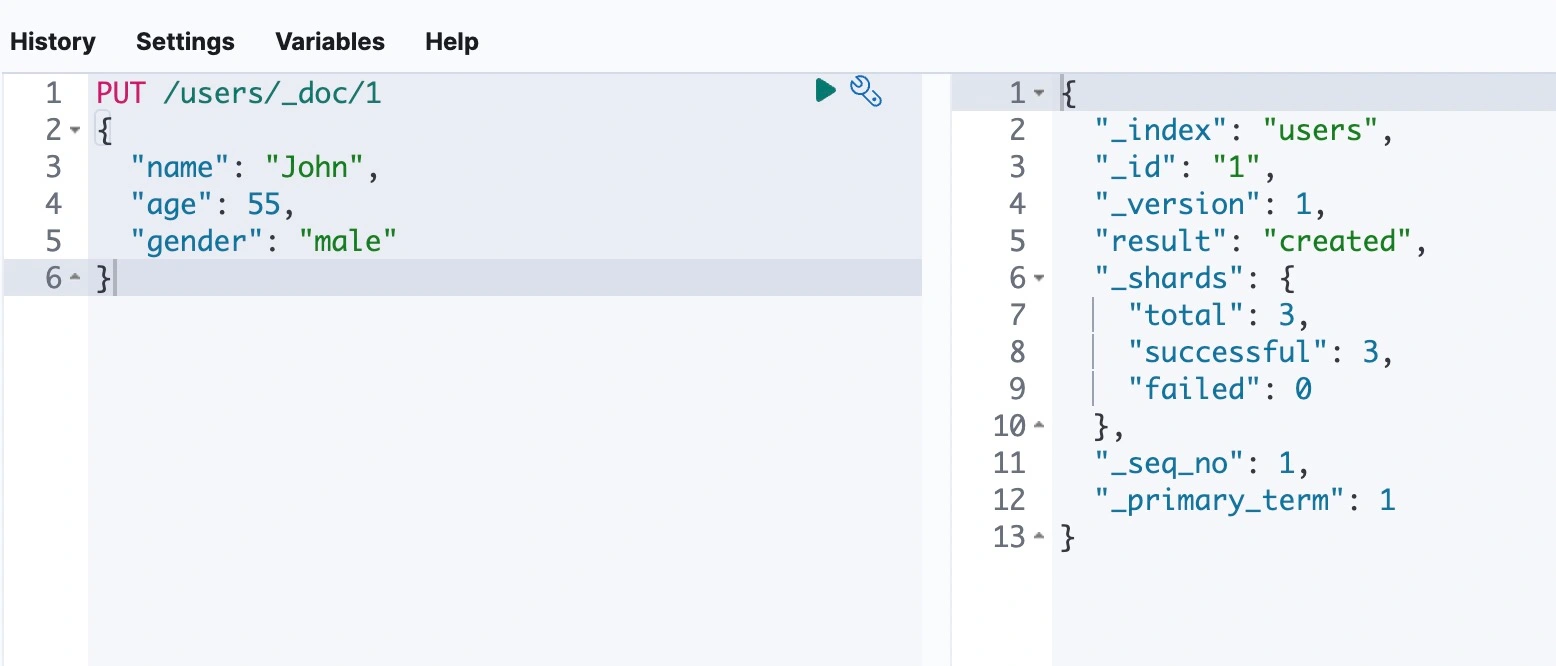Image resolution: width=1556 pixels, height=666 pixels.
Task: Open the Settings menu
Action: tap(185, 42)
